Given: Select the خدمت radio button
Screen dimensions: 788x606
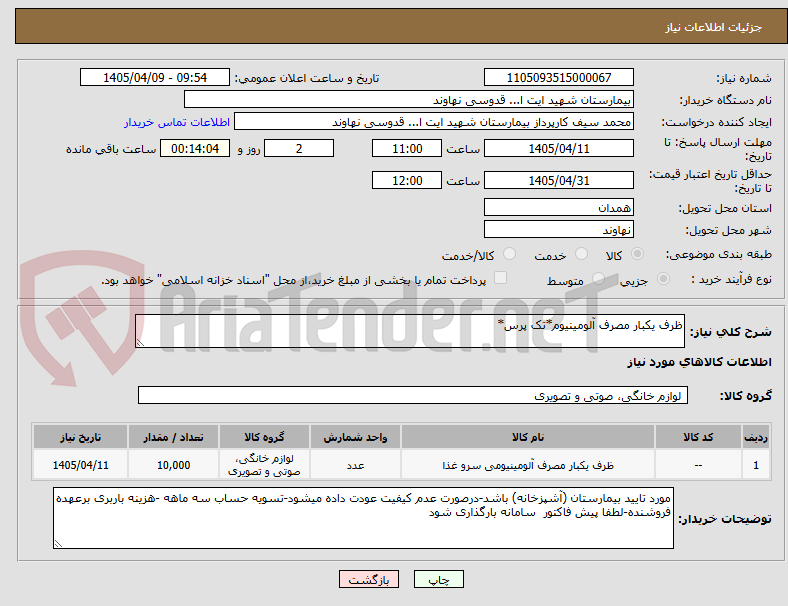Looking at the screenshot, I should 581,254.
